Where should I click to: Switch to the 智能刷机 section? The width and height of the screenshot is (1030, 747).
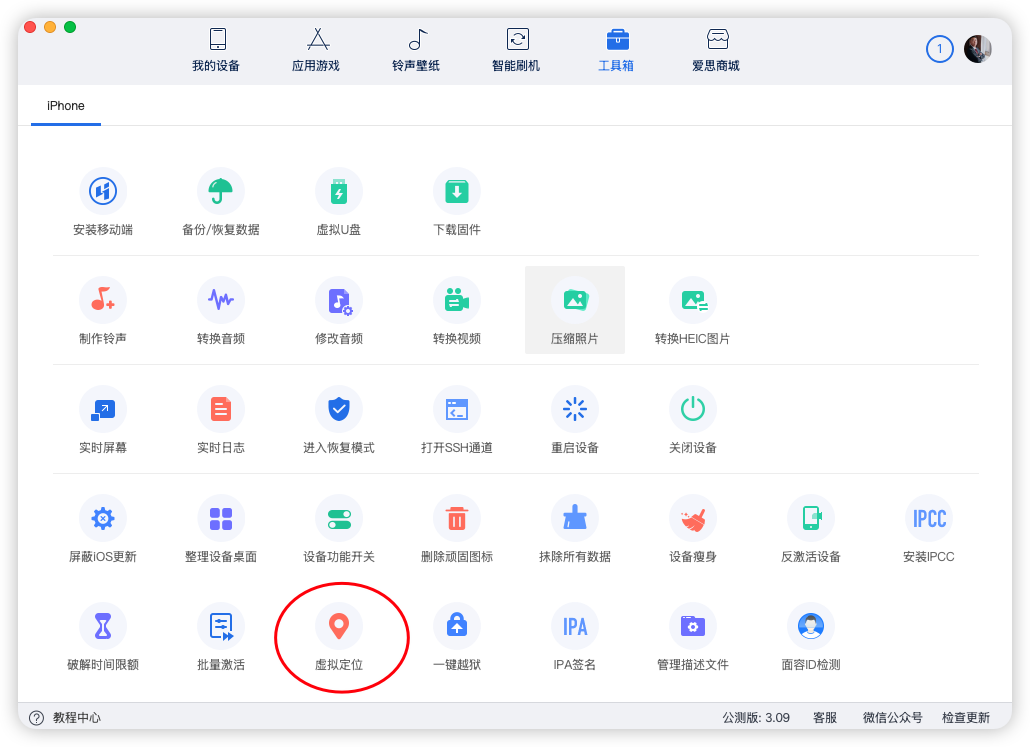click(x=517, y=48)
